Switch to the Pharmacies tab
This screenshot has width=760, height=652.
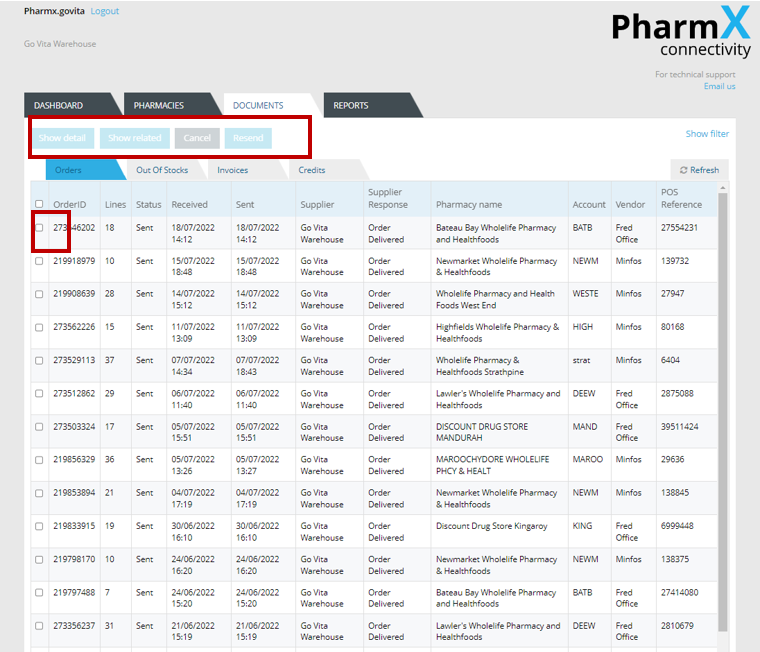(159, 105)
